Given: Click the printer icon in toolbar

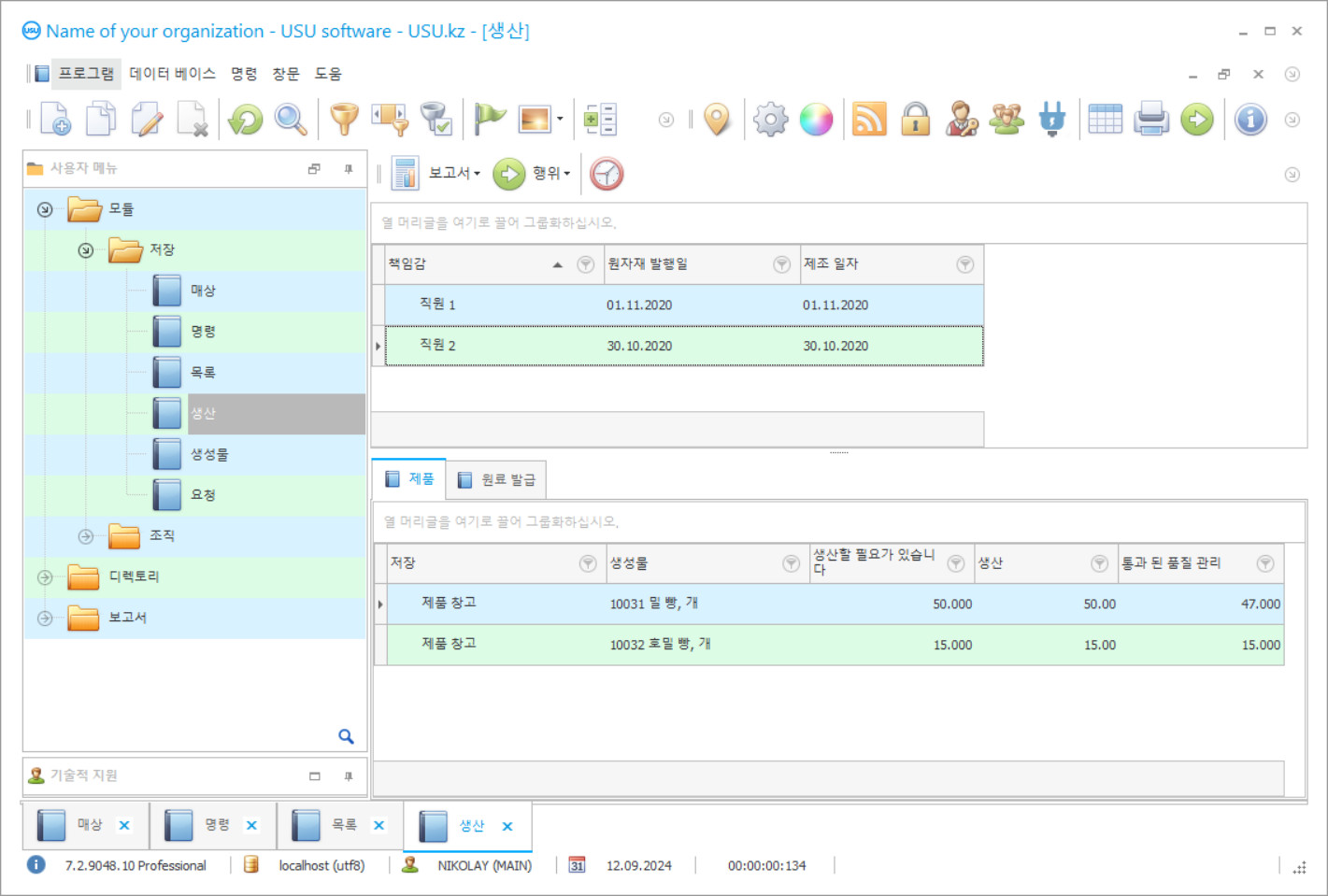Looking at the screenshot, I should coord(1151,120).
